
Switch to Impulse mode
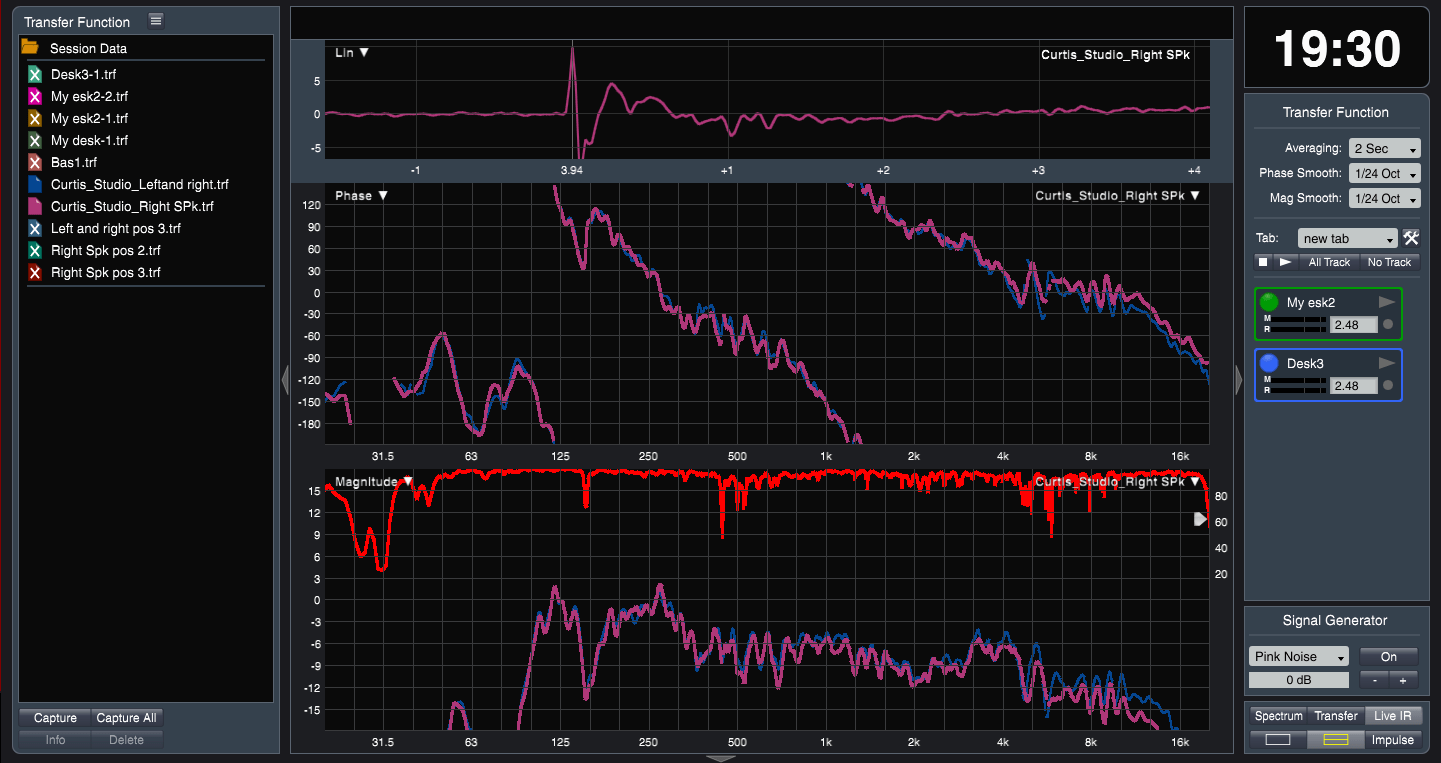[x=1392, y=740]
